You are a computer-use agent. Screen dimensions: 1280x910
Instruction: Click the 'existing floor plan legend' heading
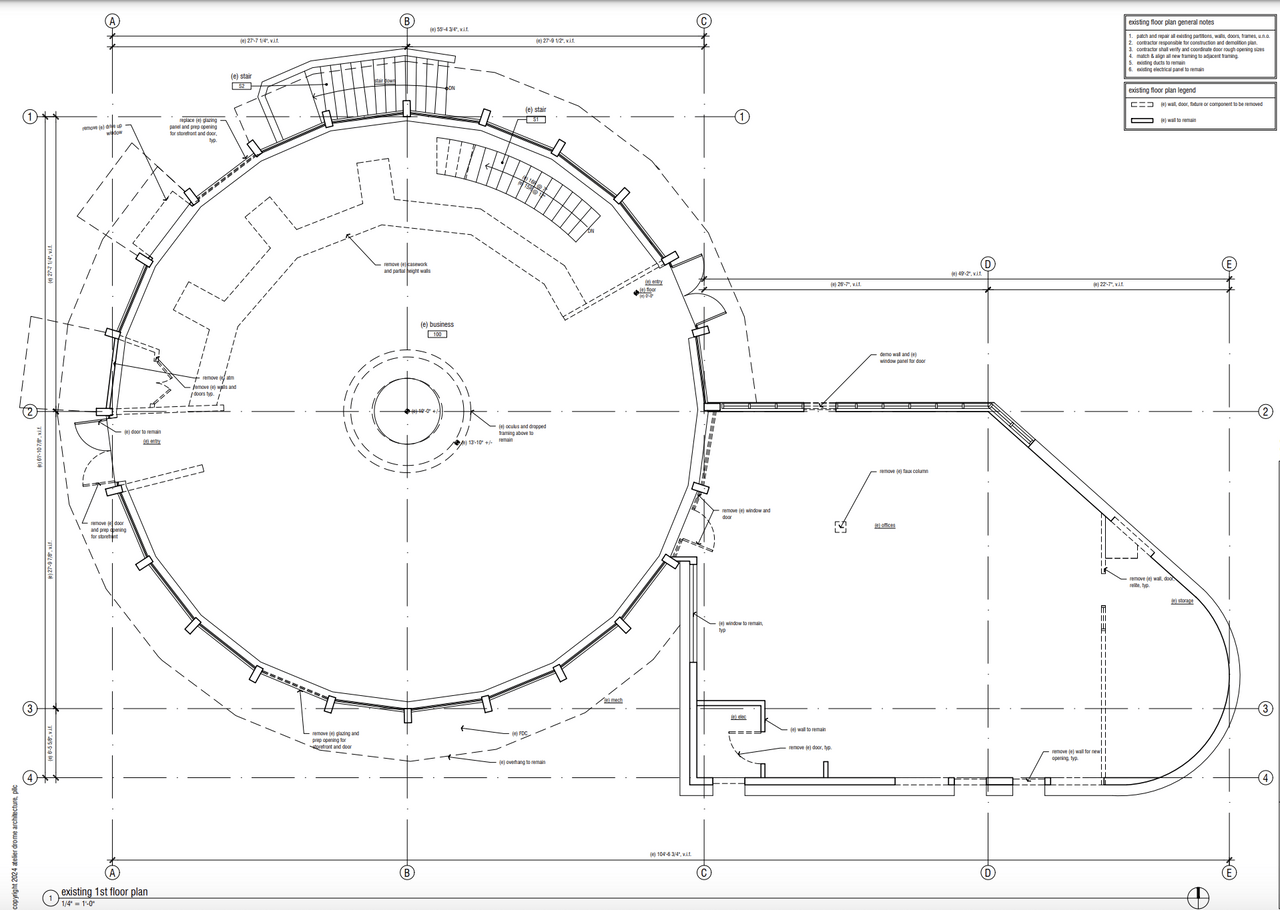coord(1162,90)
